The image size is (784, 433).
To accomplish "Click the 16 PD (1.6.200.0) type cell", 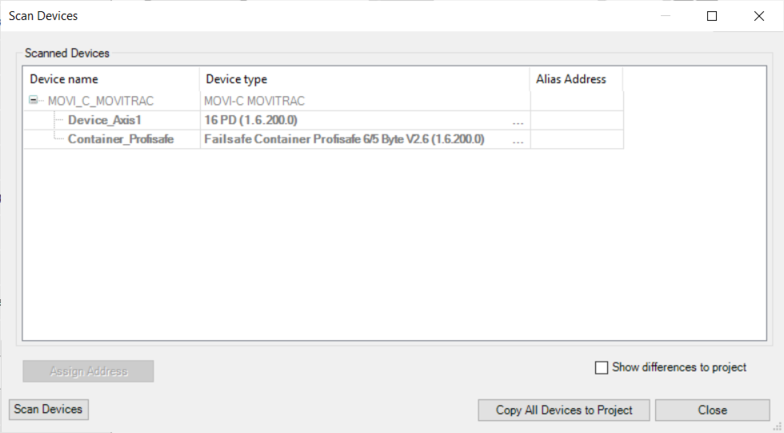I will (x=350, y=120).
